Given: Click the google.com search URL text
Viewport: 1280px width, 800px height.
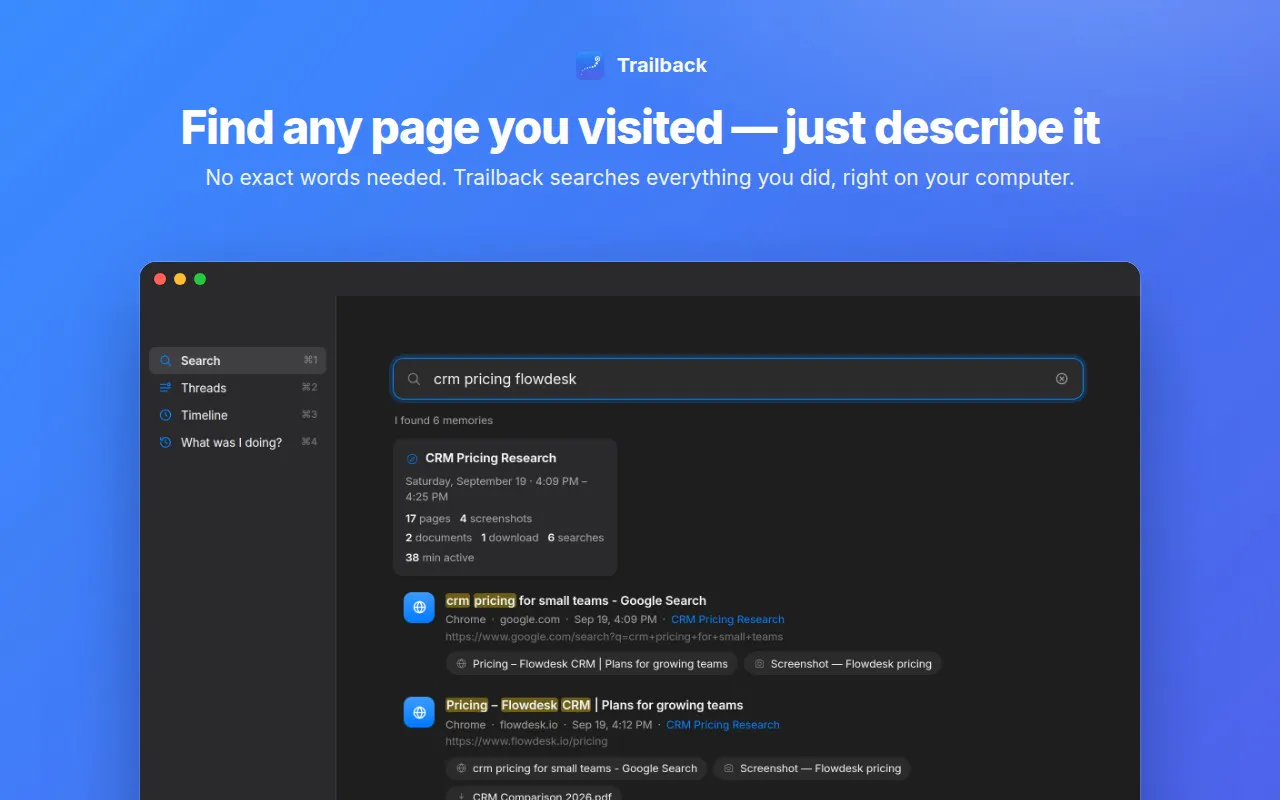Looking at the screenshot, I should click(614, 637).
